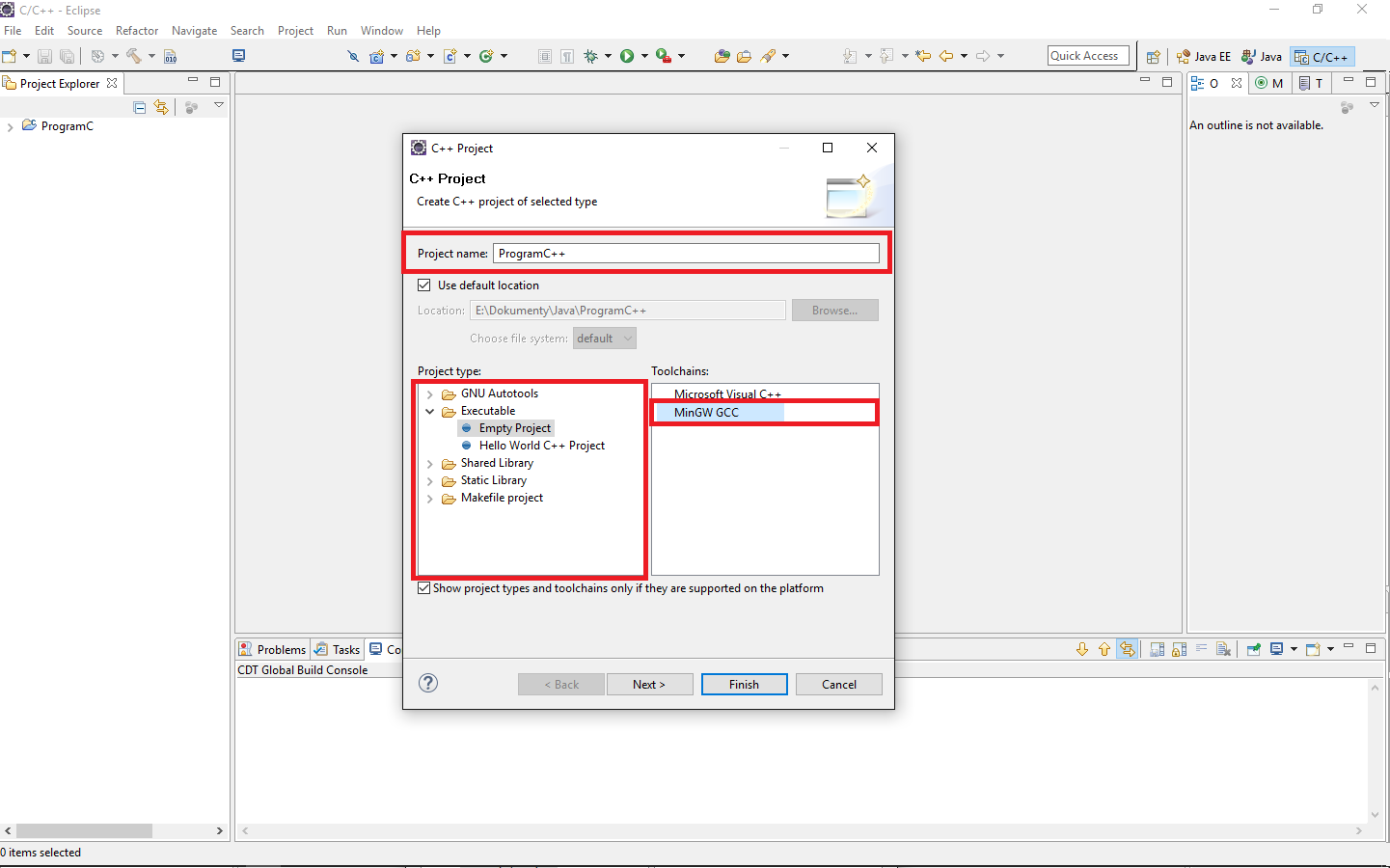The image size is (1390, 868).
Task: Open the Project Explorer View Menu triangle
Action: (x=218, y=105)
